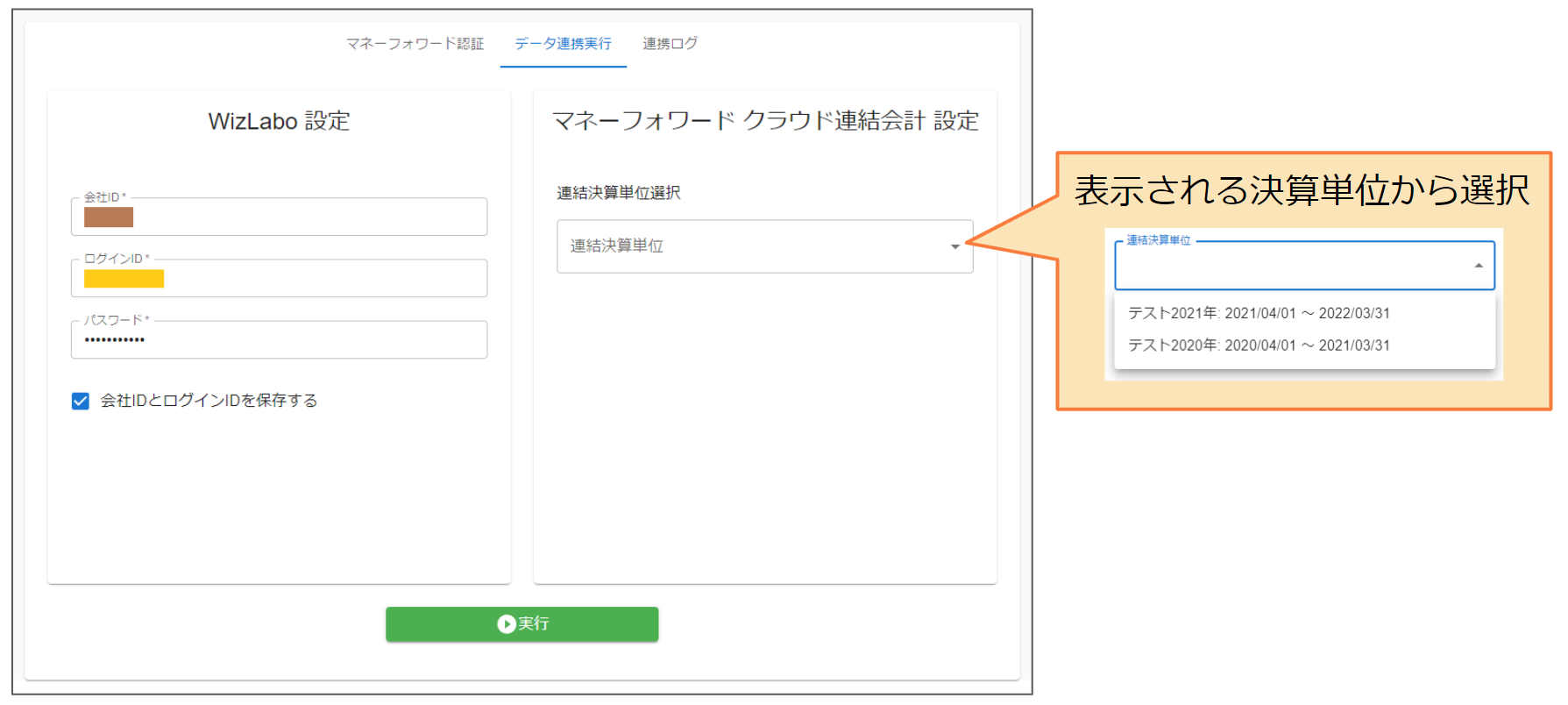Click the WizLabo 設定 heading
The image size is (1568, 705).
pyautogui.click(x=280, y=121)
